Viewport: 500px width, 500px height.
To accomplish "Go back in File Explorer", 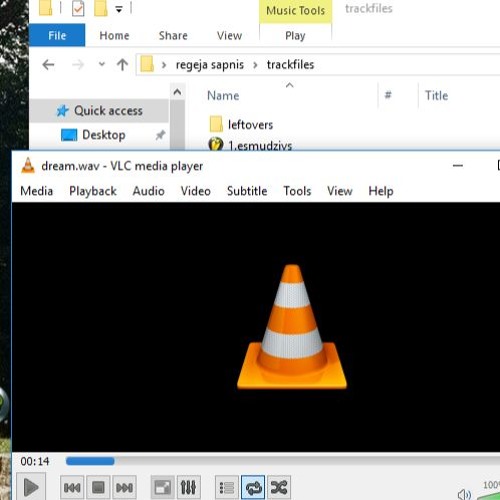I will click(49, 65).
